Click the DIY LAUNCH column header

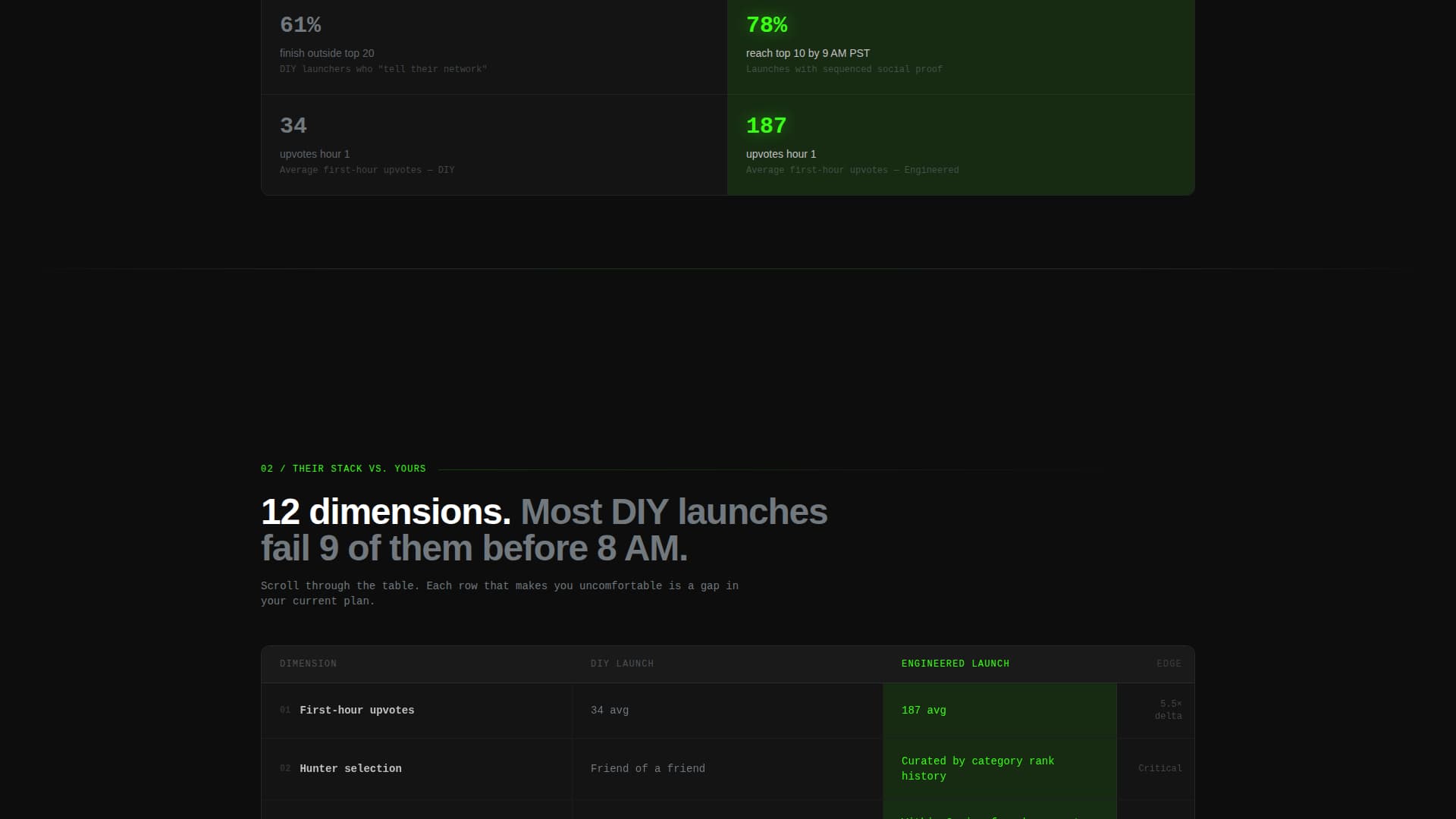click(x=622, y=664)
